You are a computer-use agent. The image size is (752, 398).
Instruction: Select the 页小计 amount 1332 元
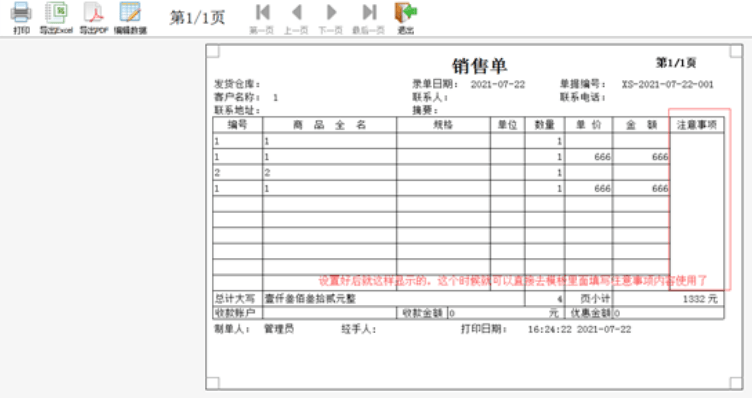[700, 299]
